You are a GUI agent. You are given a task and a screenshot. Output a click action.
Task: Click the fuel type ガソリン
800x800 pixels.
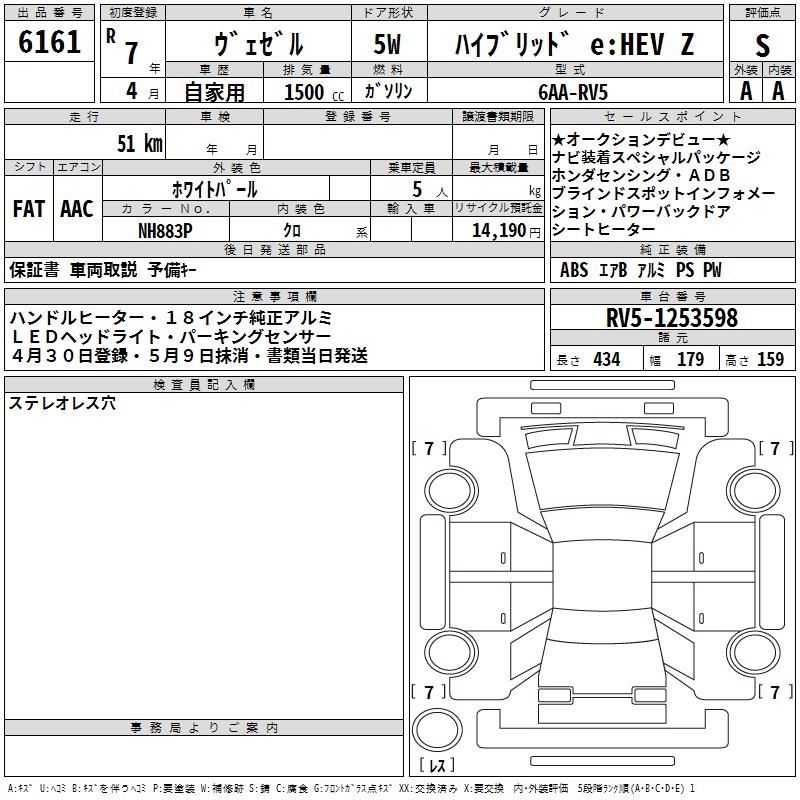coord(388,91)
